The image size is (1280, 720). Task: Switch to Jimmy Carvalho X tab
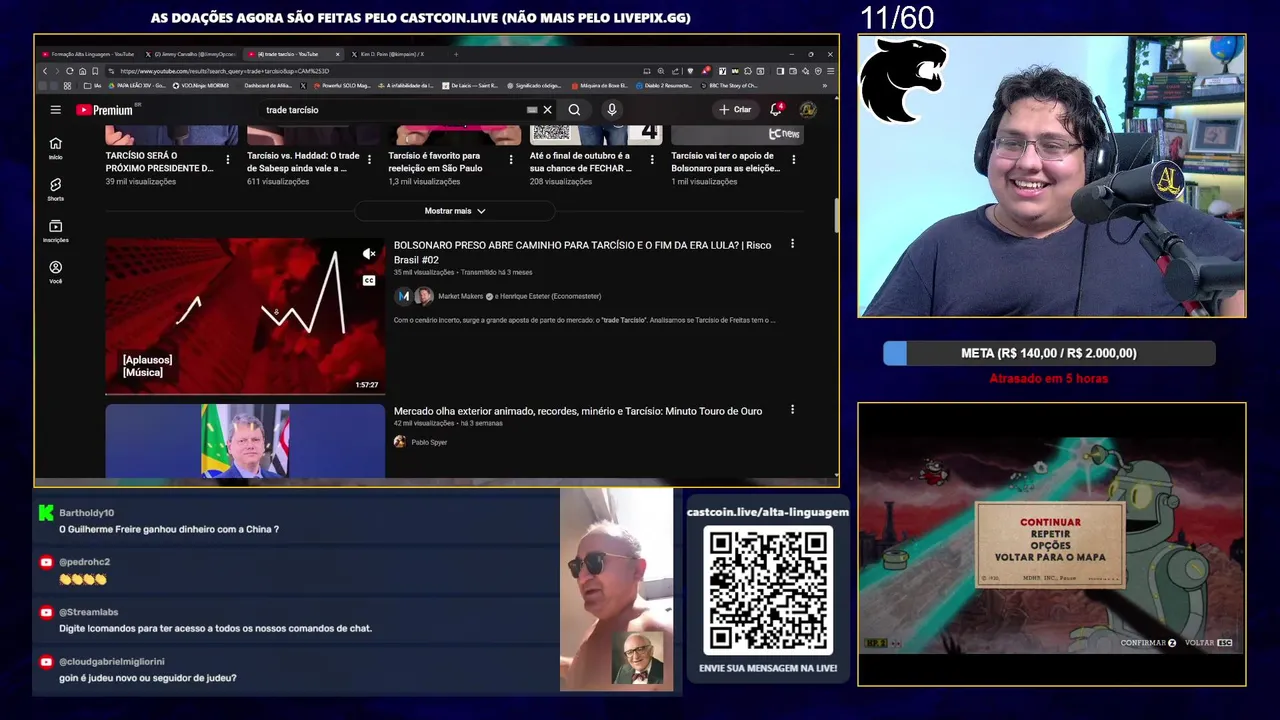pyautogui.click(x=191, y=54)
